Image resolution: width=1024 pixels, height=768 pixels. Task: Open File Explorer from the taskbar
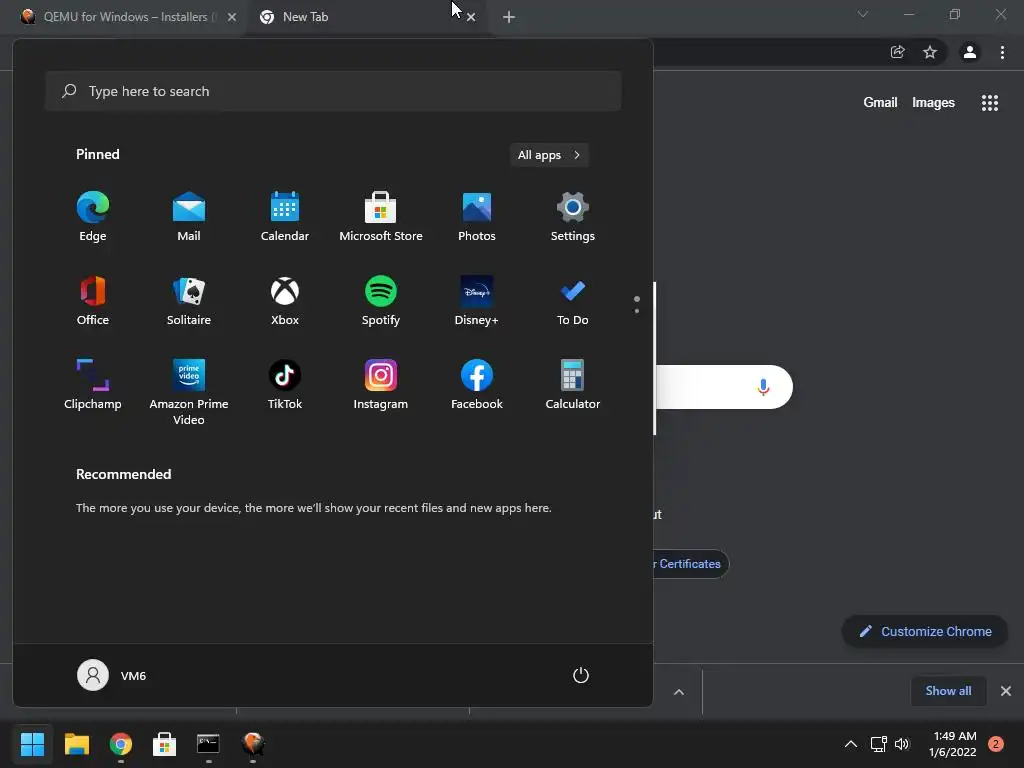tap(76, 744)
